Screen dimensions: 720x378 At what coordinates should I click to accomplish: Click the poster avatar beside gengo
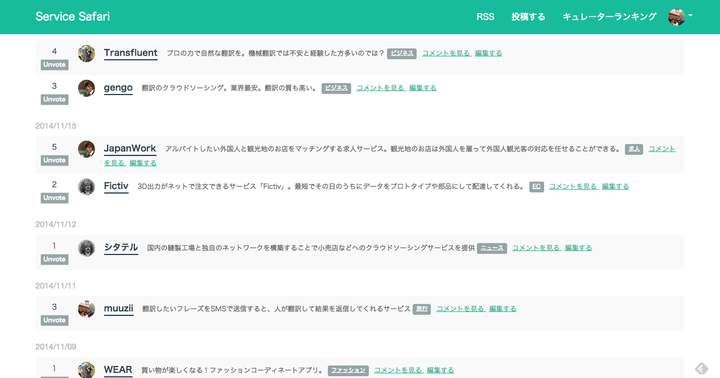86,88
